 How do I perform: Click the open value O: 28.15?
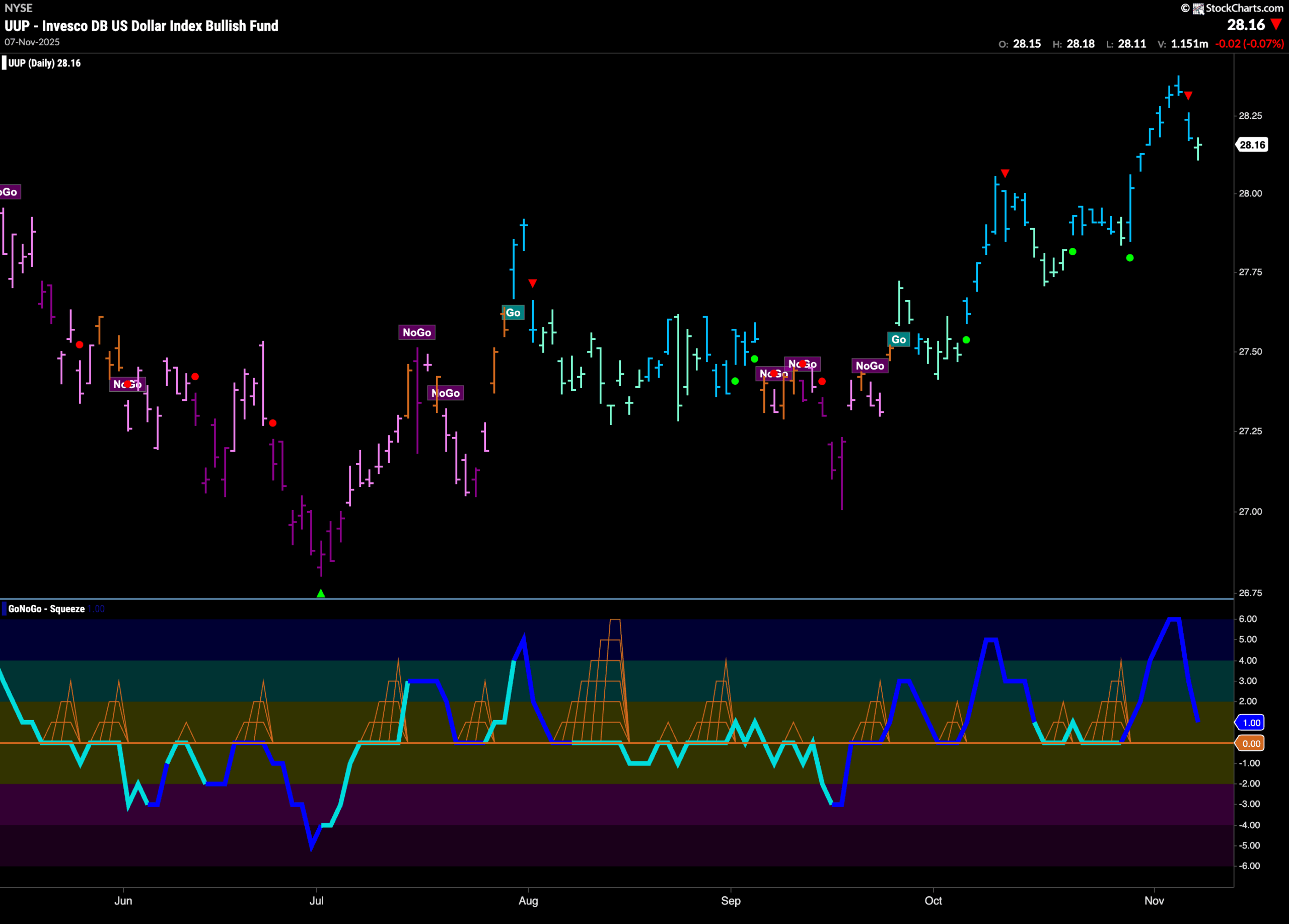tap(1020, 44)
